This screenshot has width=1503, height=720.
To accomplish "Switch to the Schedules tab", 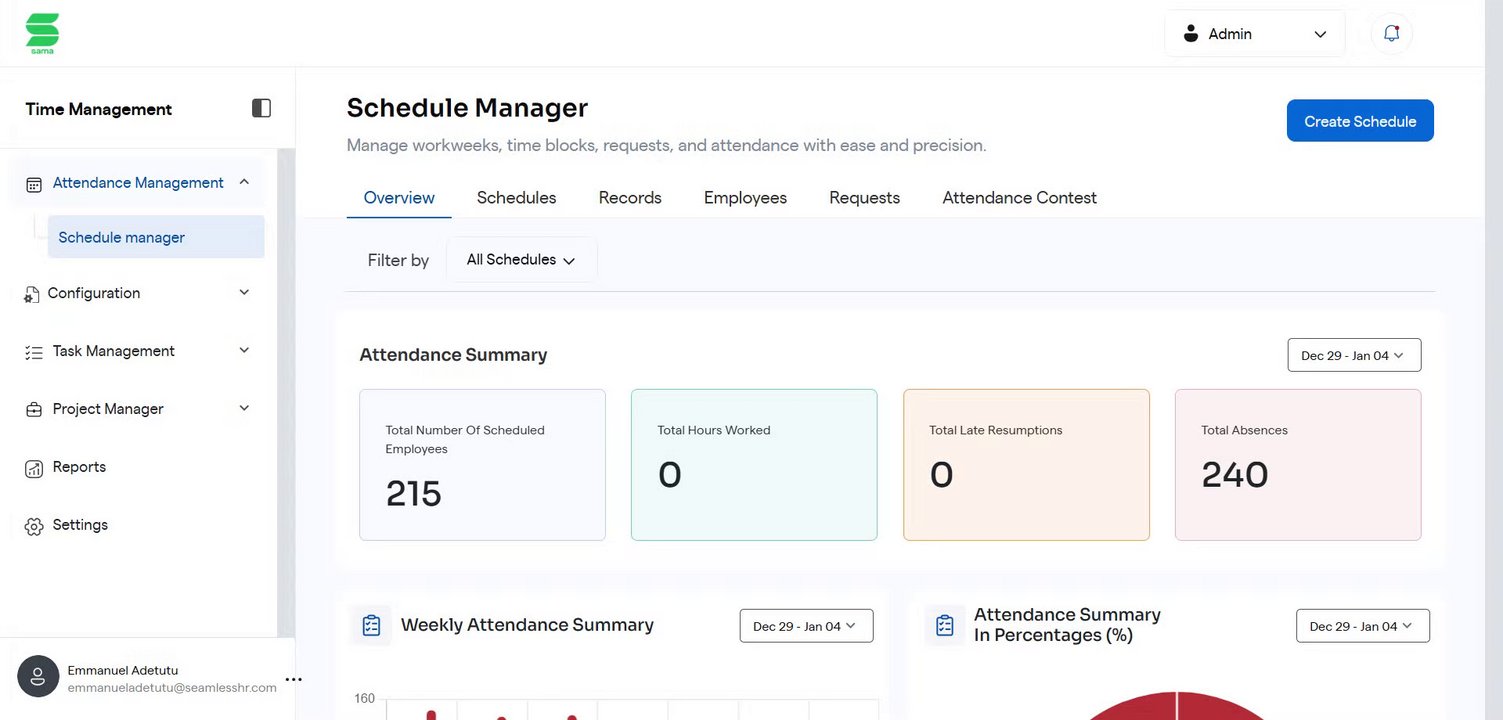I will [516, 198].
